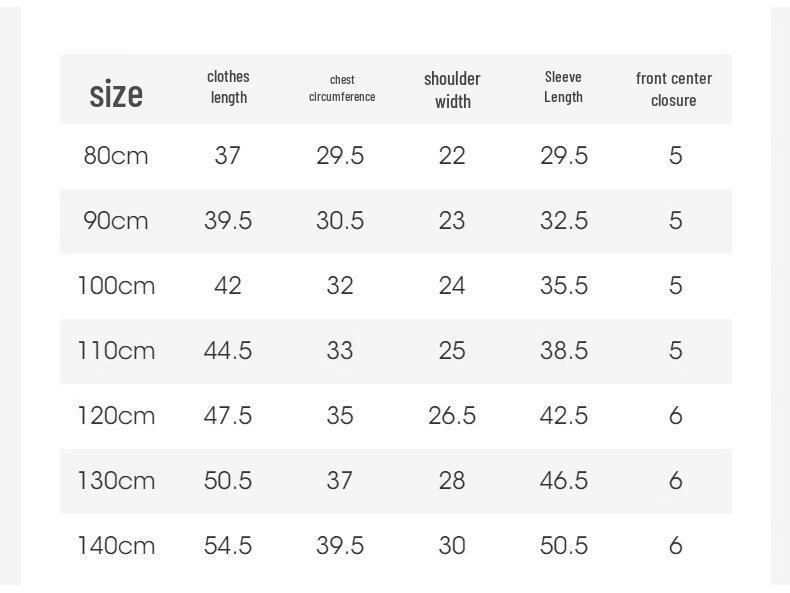The image size is (790, 593).
Task: Click the 80cm size row label
Action: coord(116,156)
